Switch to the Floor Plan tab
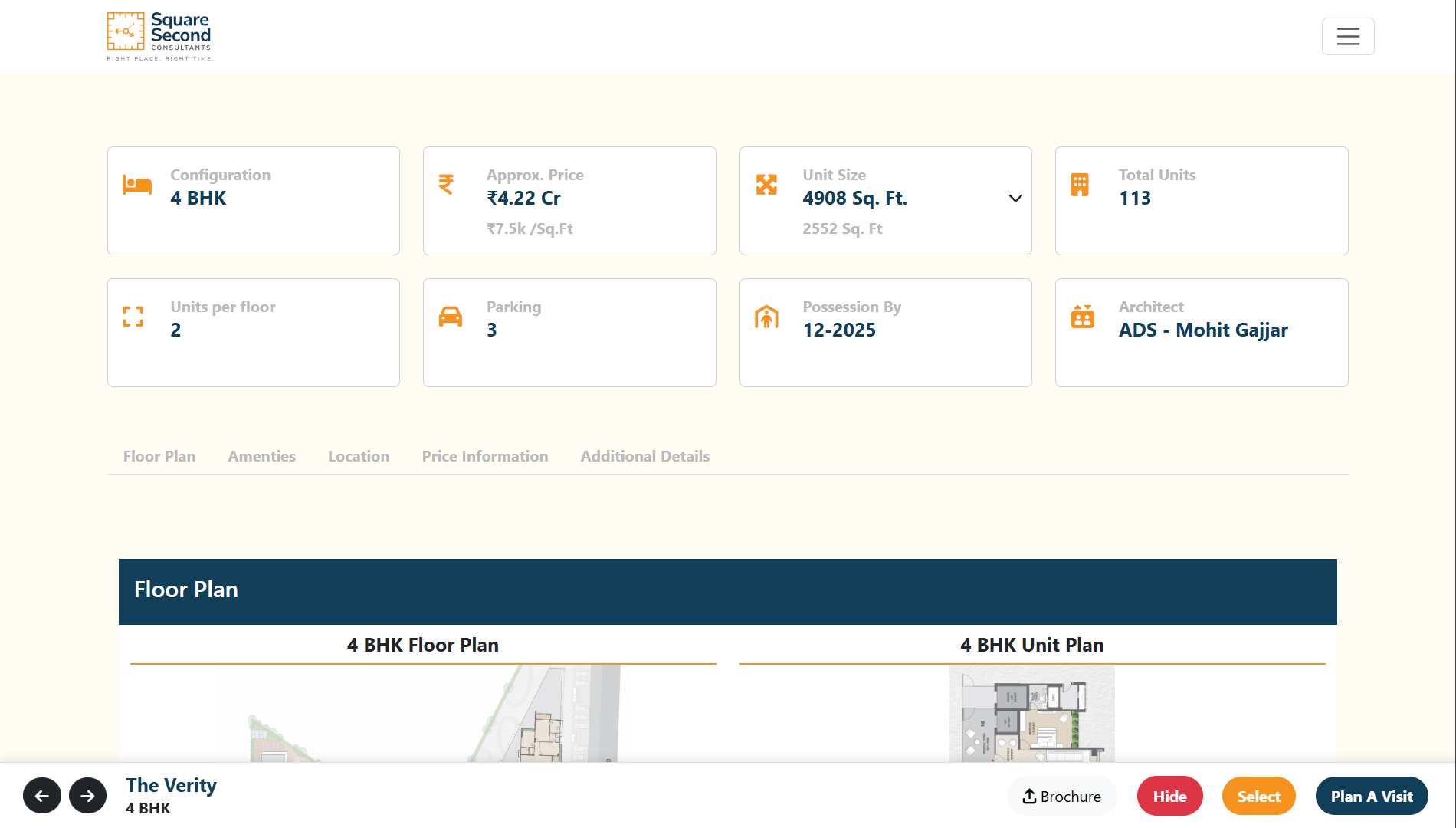 pos(159,456)
